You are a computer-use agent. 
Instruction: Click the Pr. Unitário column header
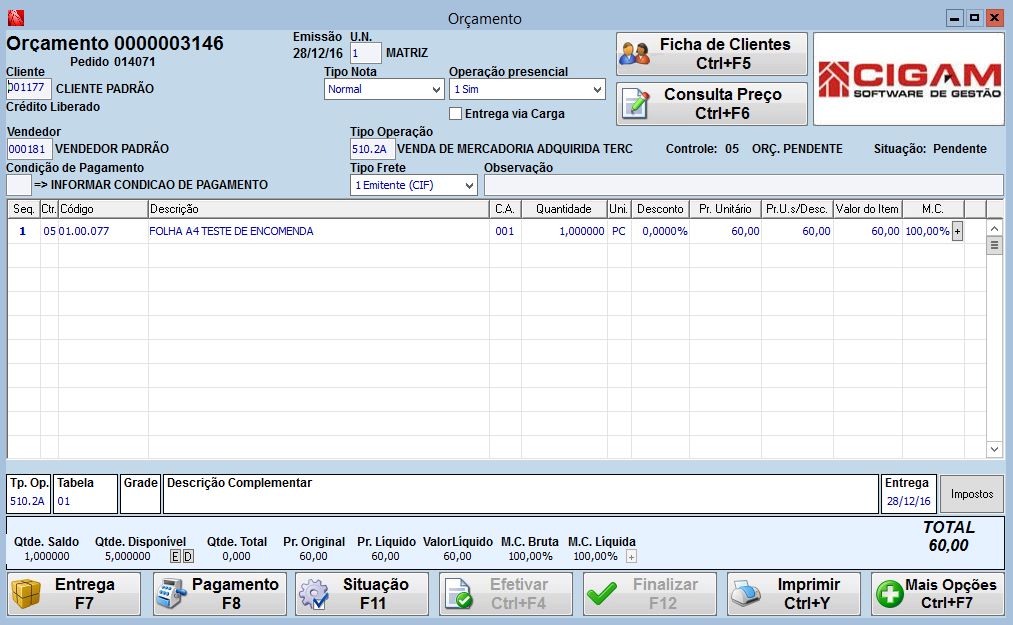(726, 209)
